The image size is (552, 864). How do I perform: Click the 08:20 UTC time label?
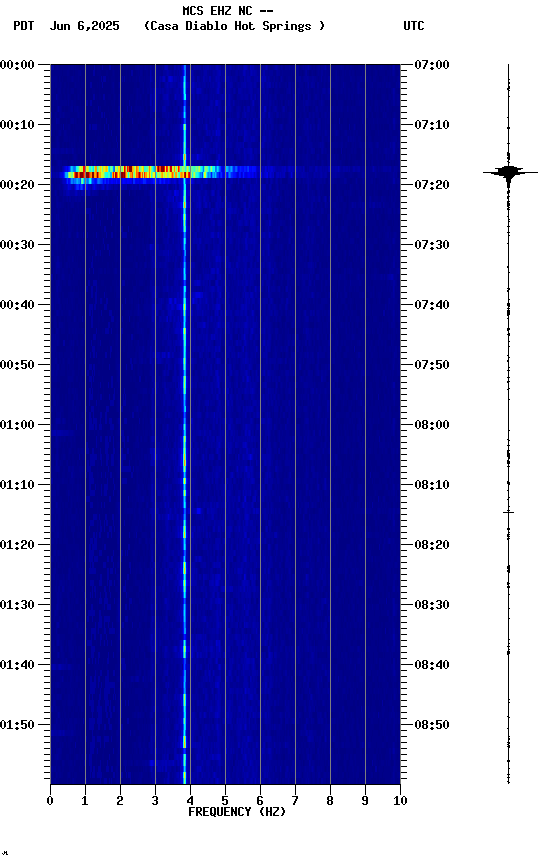pyautogui.click(x=432, y=545)
